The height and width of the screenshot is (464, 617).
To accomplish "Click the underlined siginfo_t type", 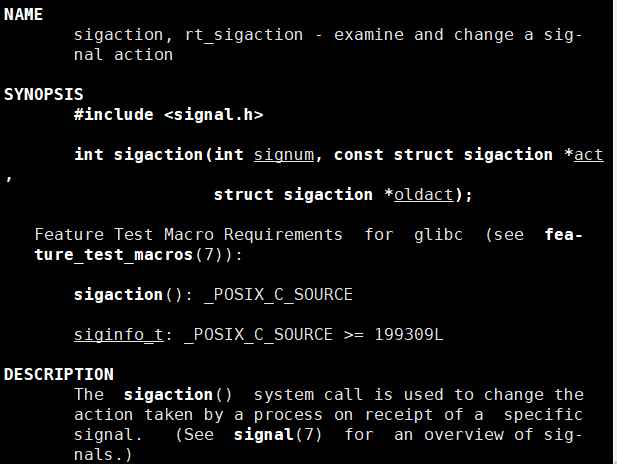I will [118, 334].
